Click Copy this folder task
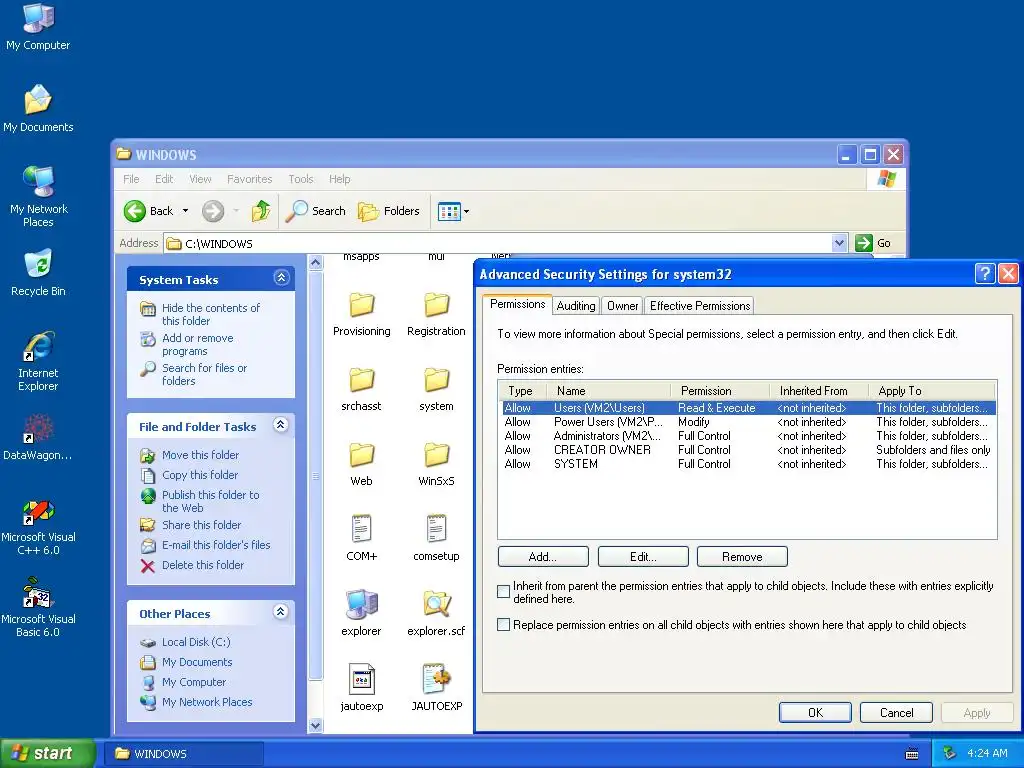This screenshot has width=1024, height=768. pyautogui.click(x=200, y=475)
